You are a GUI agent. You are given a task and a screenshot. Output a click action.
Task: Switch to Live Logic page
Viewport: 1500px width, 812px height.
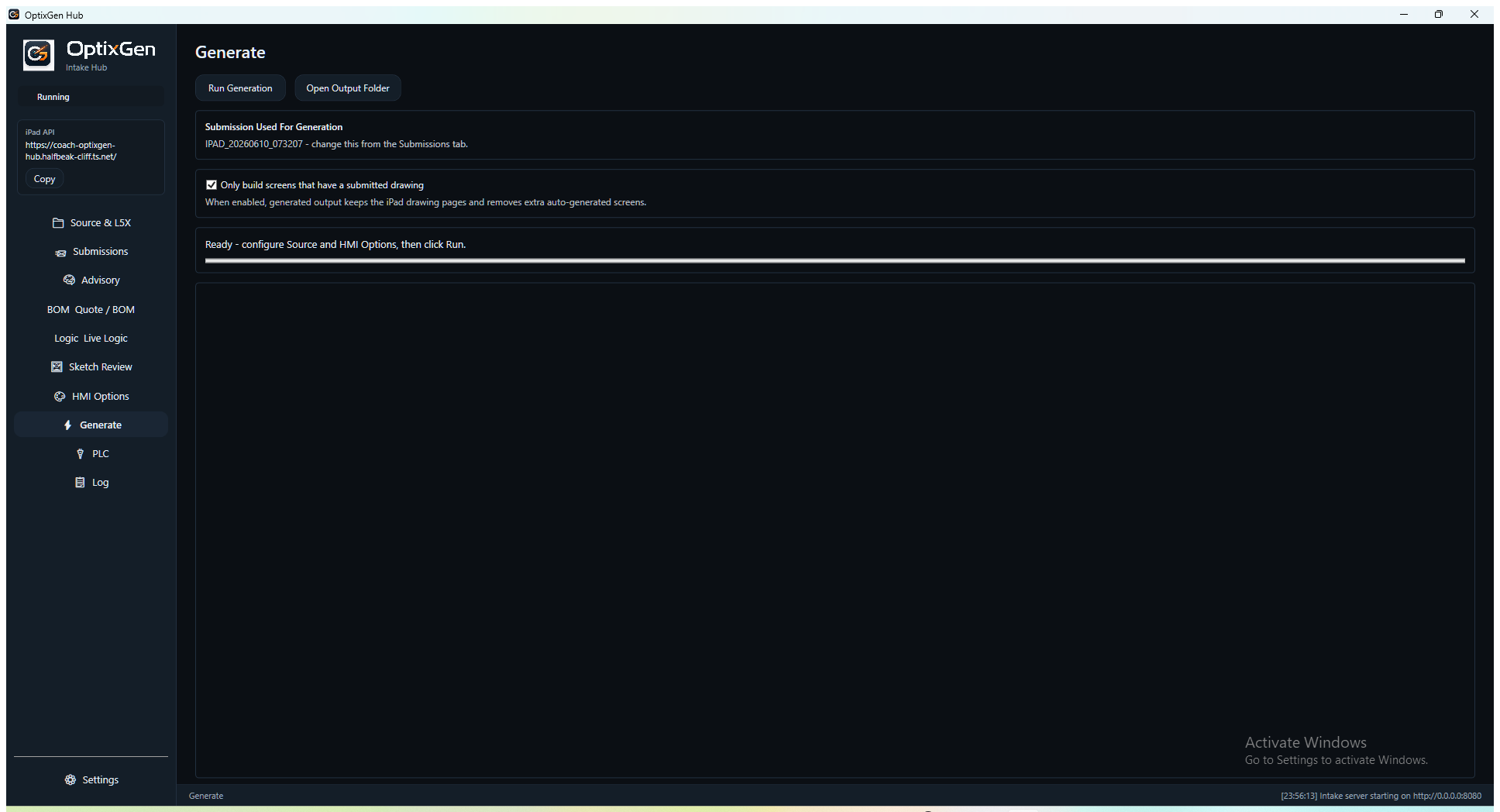pos(91,339)
